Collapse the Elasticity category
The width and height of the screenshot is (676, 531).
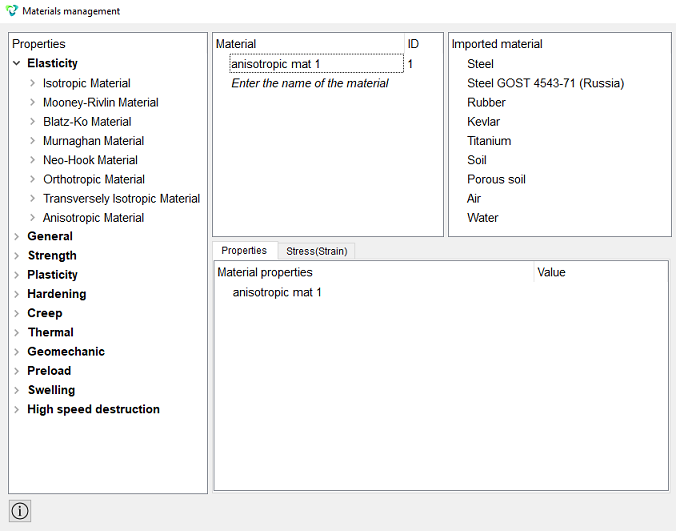tap(17, 63)
